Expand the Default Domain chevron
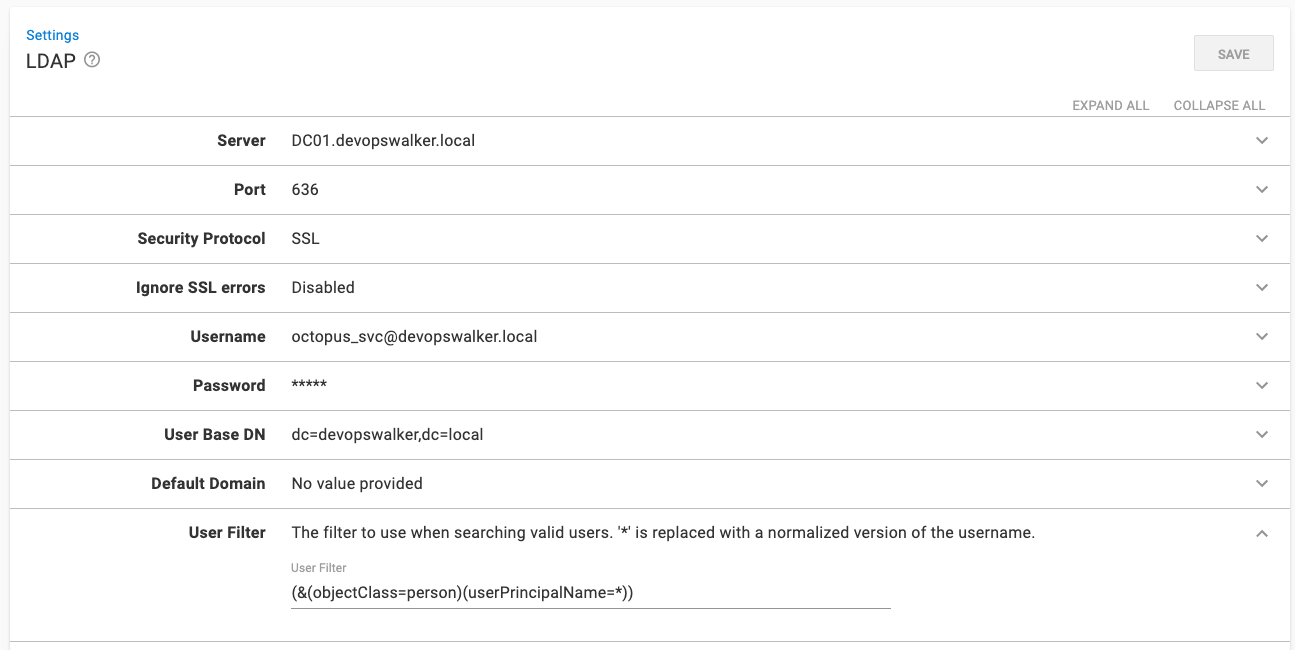 coord(1261,484)
